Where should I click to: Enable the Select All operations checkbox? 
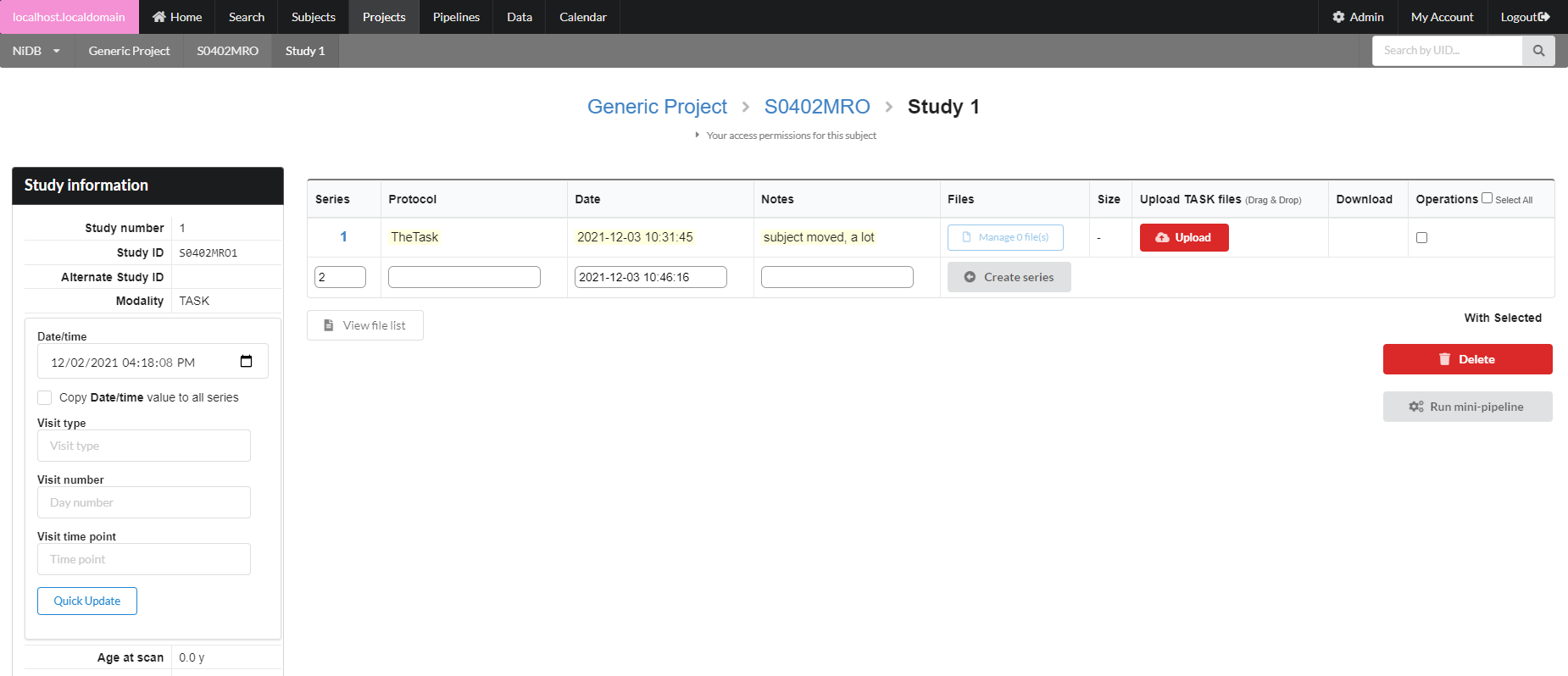(x=1487, y=198)
